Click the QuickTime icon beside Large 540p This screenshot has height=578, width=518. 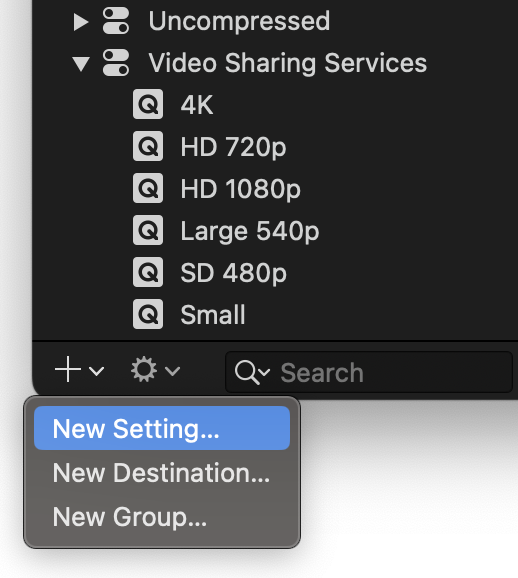148,230
